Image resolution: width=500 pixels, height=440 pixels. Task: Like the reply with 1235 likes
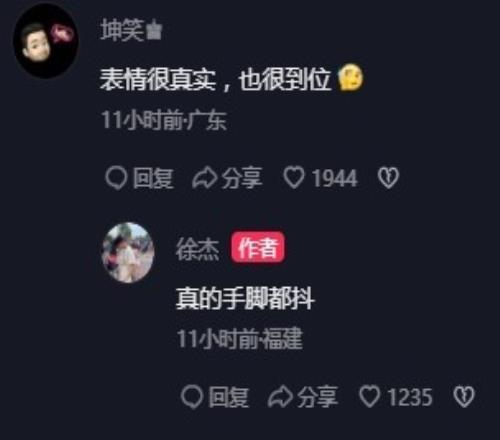(x=369, y=396)
